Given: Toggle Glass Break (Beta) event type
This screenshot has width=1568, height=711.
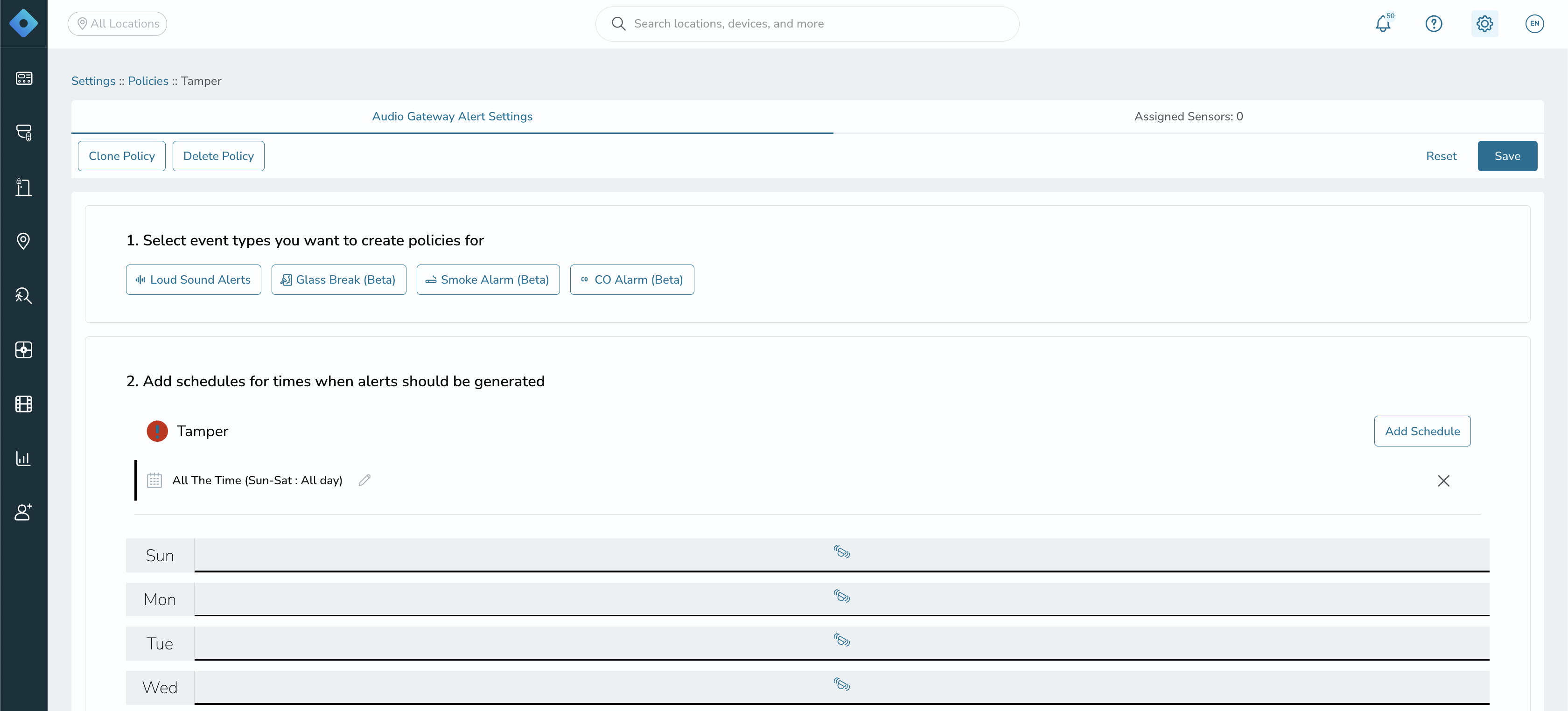Looking at the screenshot, I should [338, 279].
